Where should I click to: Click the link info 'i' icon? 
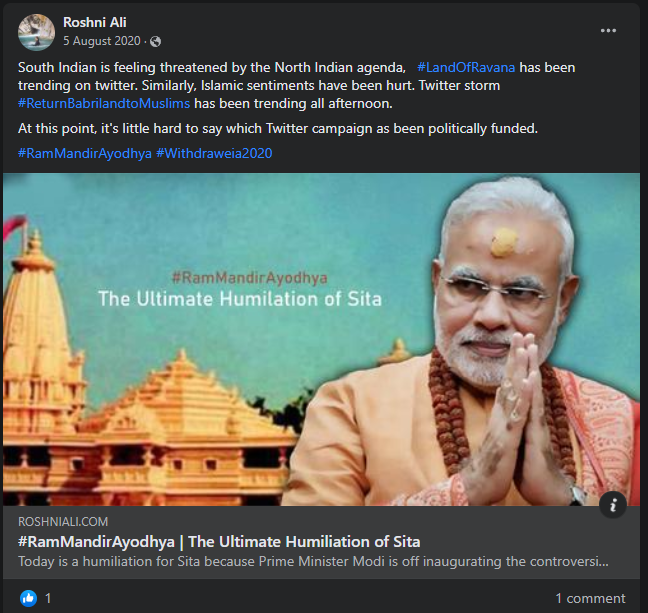click(614, 504)
